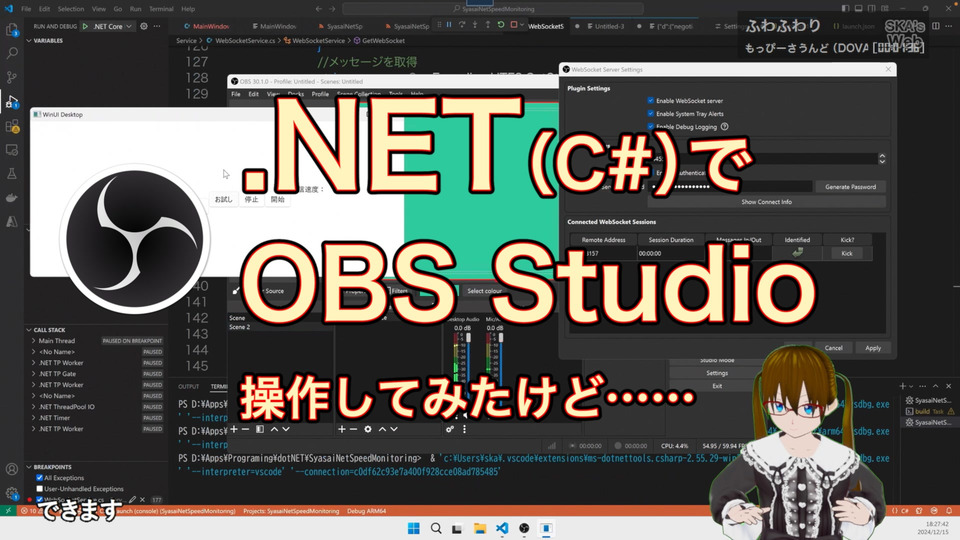The width and height of the screenshot is (960, 540).
Task: Collapse the BREAKPOINTS section
Action: (29, 467)
